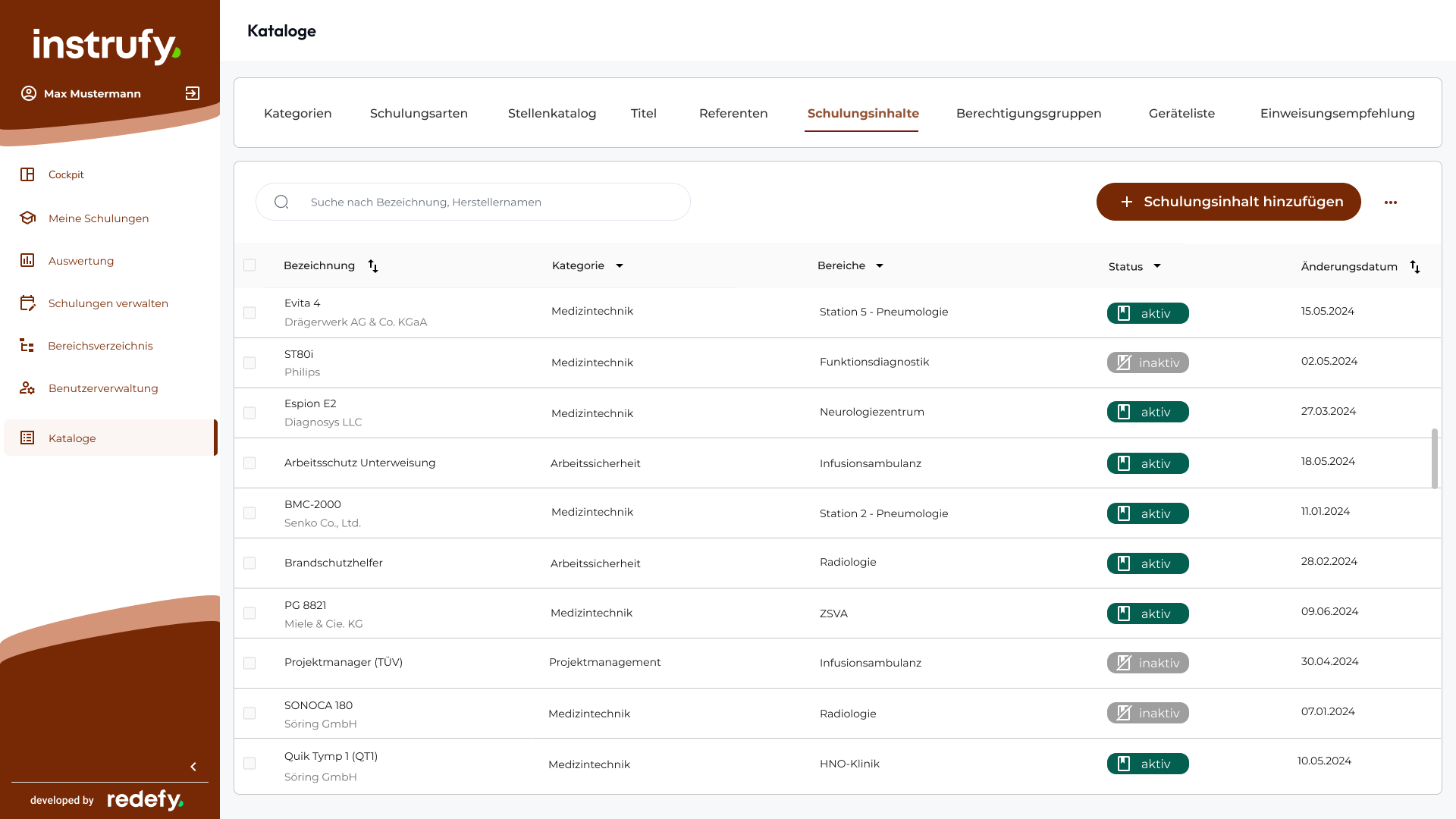Sort by Bezeichnung using the sort arrows
1456x819 pixels.
click(x=373, y=265)
